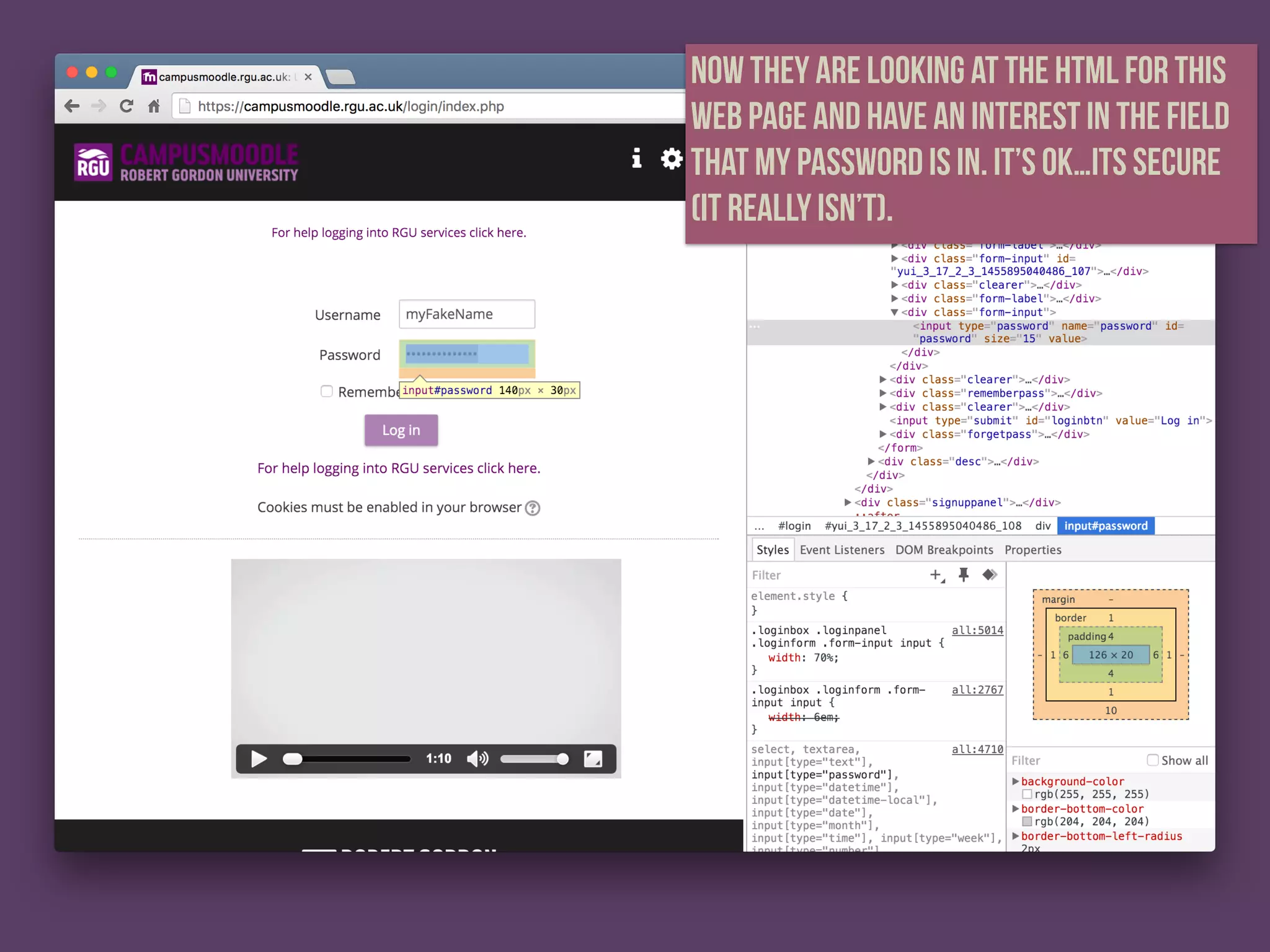
Task: Toggle element state pin icon
Action: (x=963, y=575)
